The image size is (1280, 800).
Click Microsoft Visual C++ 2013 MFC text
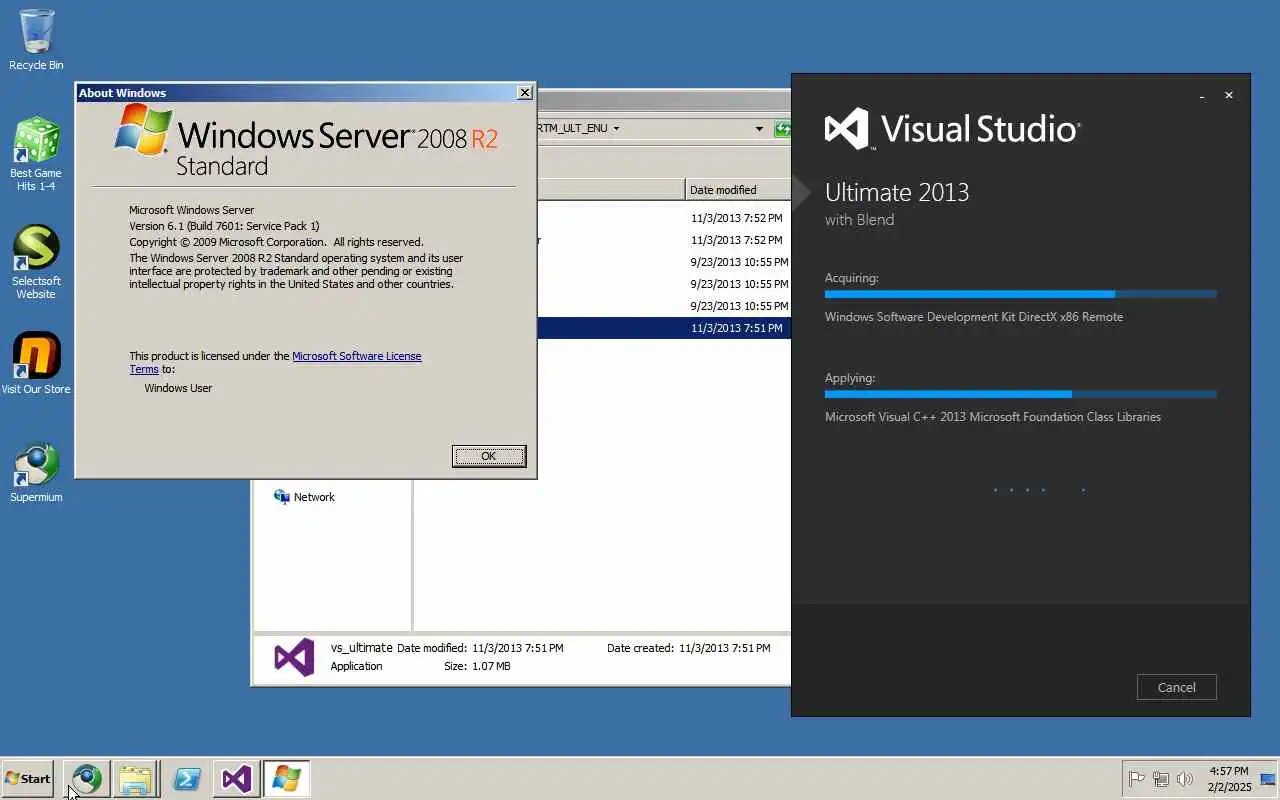[x=993, y=417]
